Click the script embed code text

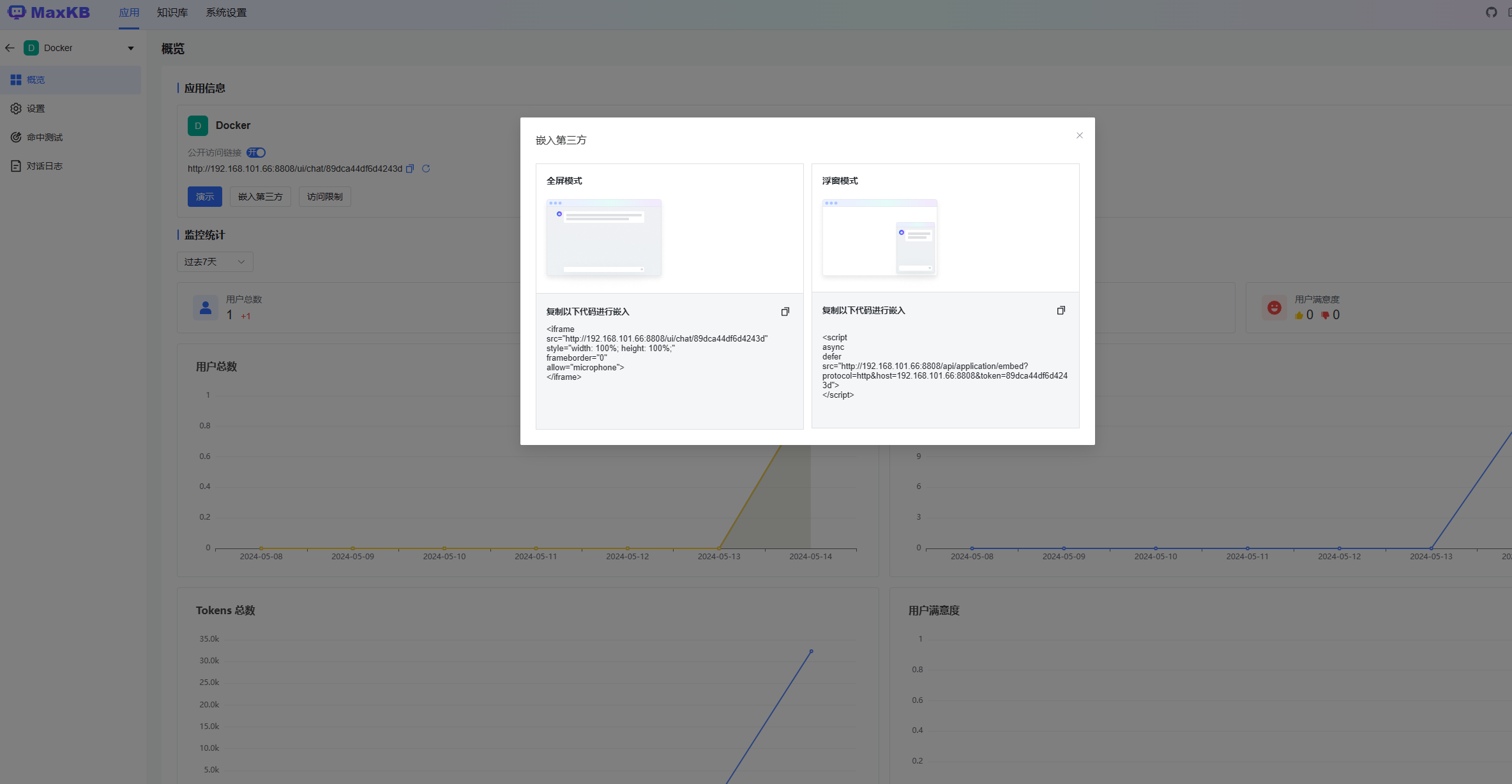pos(945,366)
